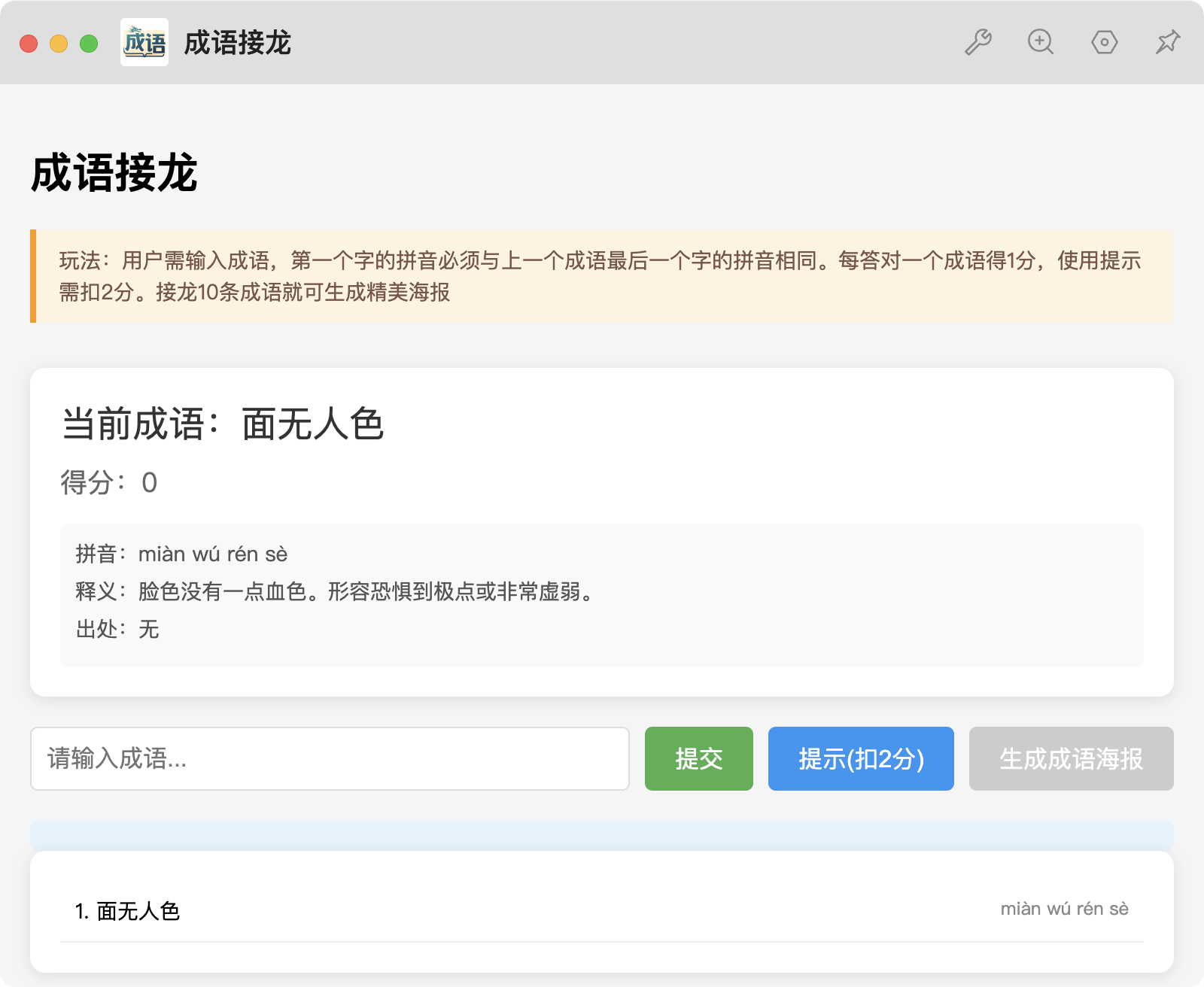This screenshot has height=987, width=1204.
Task: Click the light blue status bar
Action: tap(602, 836)
